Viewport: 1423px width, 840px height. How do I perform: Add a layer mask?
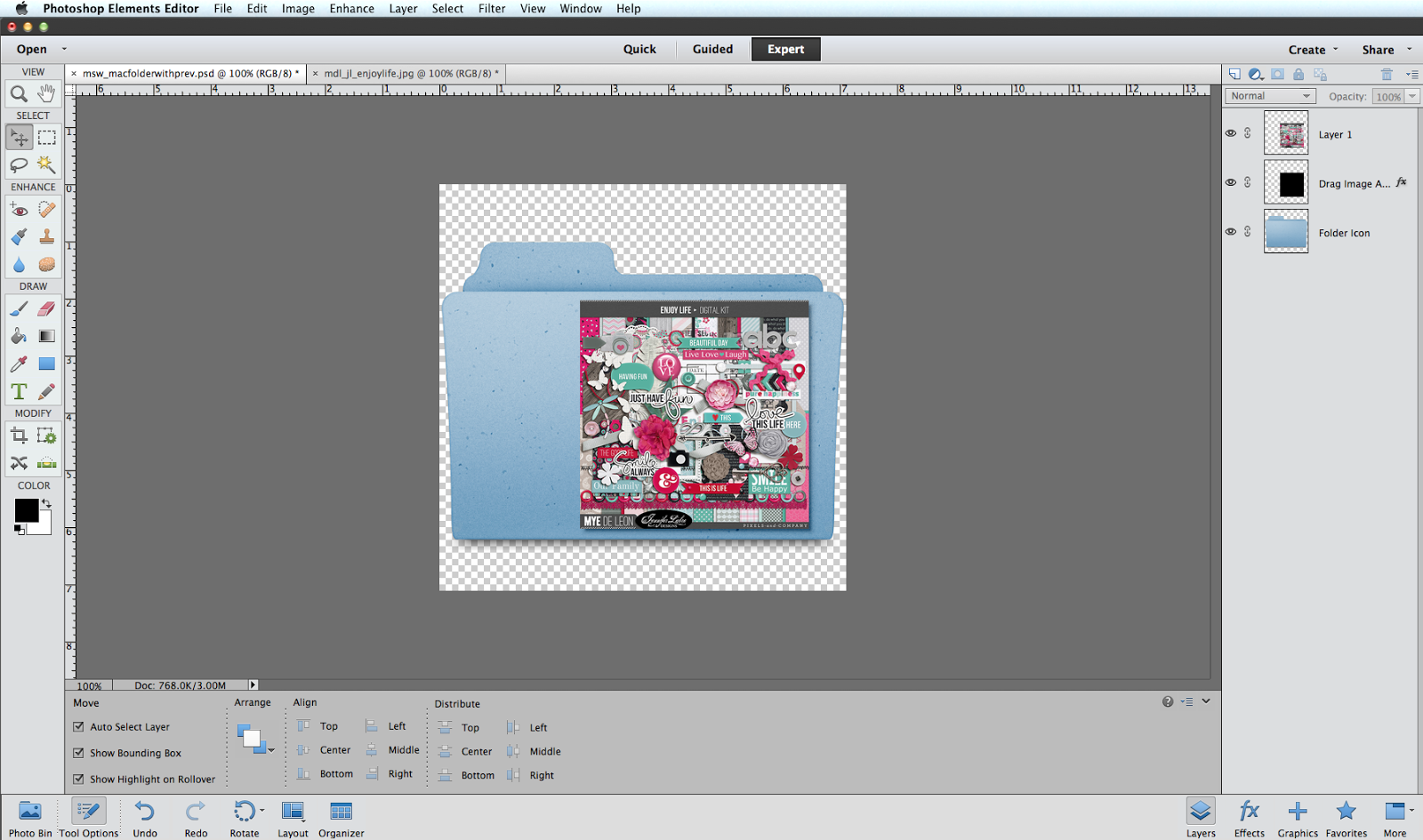1277,75
